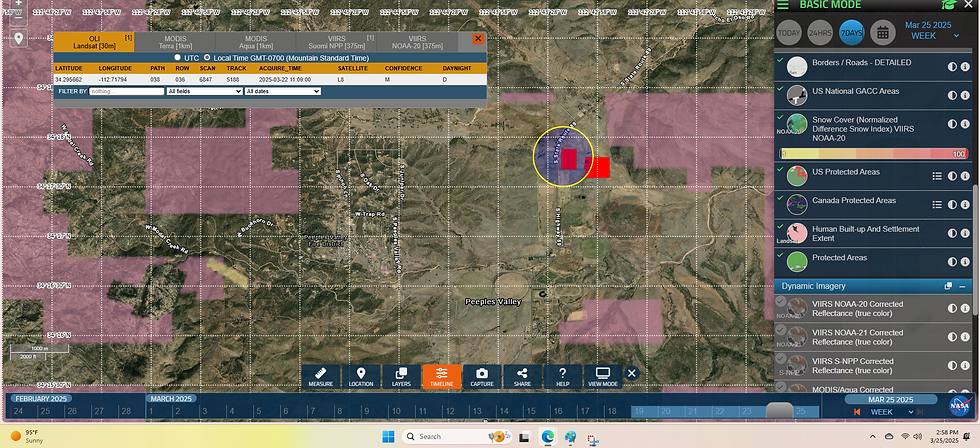Image resolution: width=980 pixels, height=448 pixels.
Task: Show info for VIIRS NOAA-20 Corrected Reflectance
Action: click(x=965, y=308)
